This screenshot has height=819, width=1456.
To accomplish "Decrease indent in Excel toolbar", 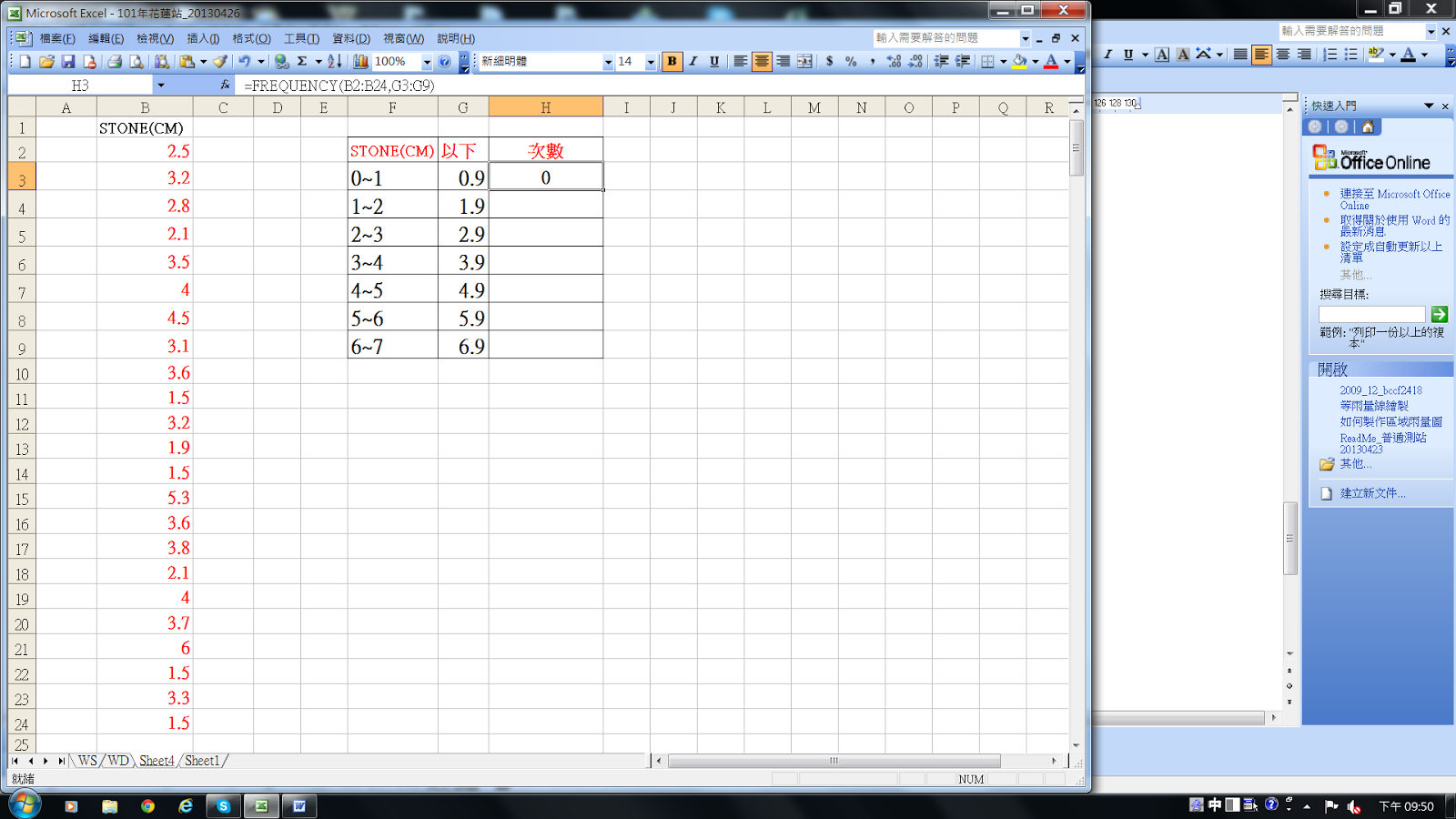I will [x=941, y=62].
